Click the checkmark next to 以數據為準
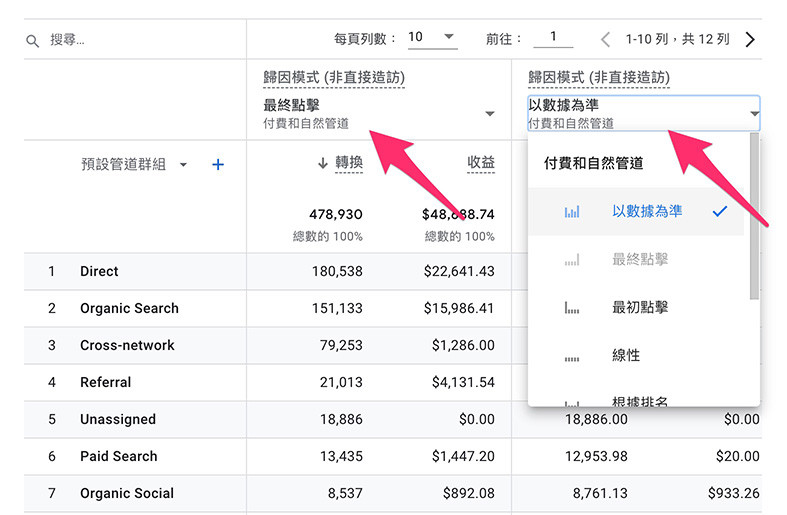Image resolution: width=787 pixels, height=515 pixels. coord(720,212)
